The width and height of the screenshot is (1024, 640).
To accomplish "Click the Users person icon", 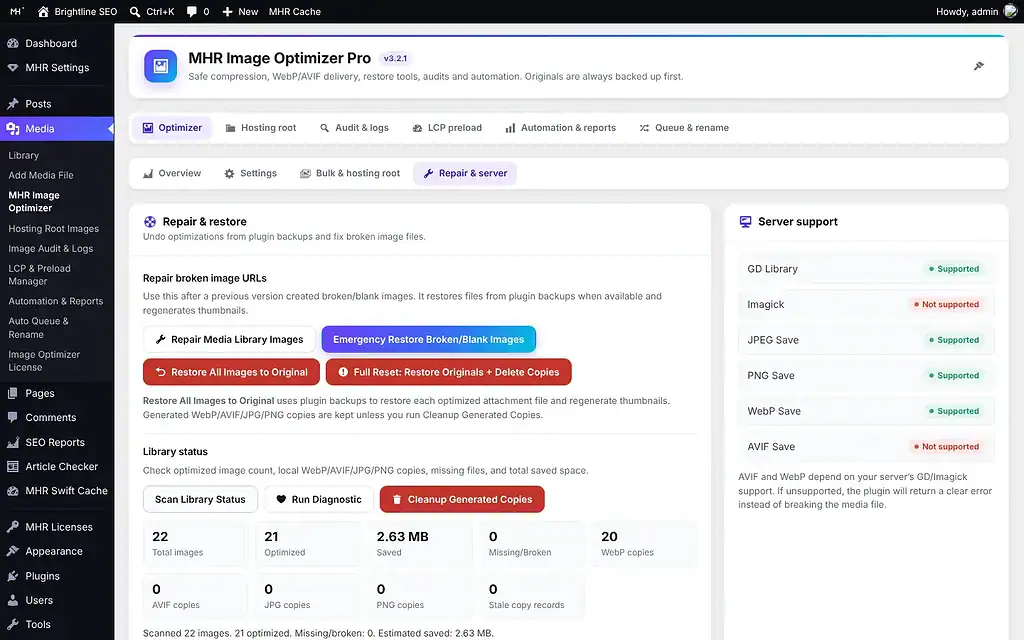I will click(x=13, y=600).
